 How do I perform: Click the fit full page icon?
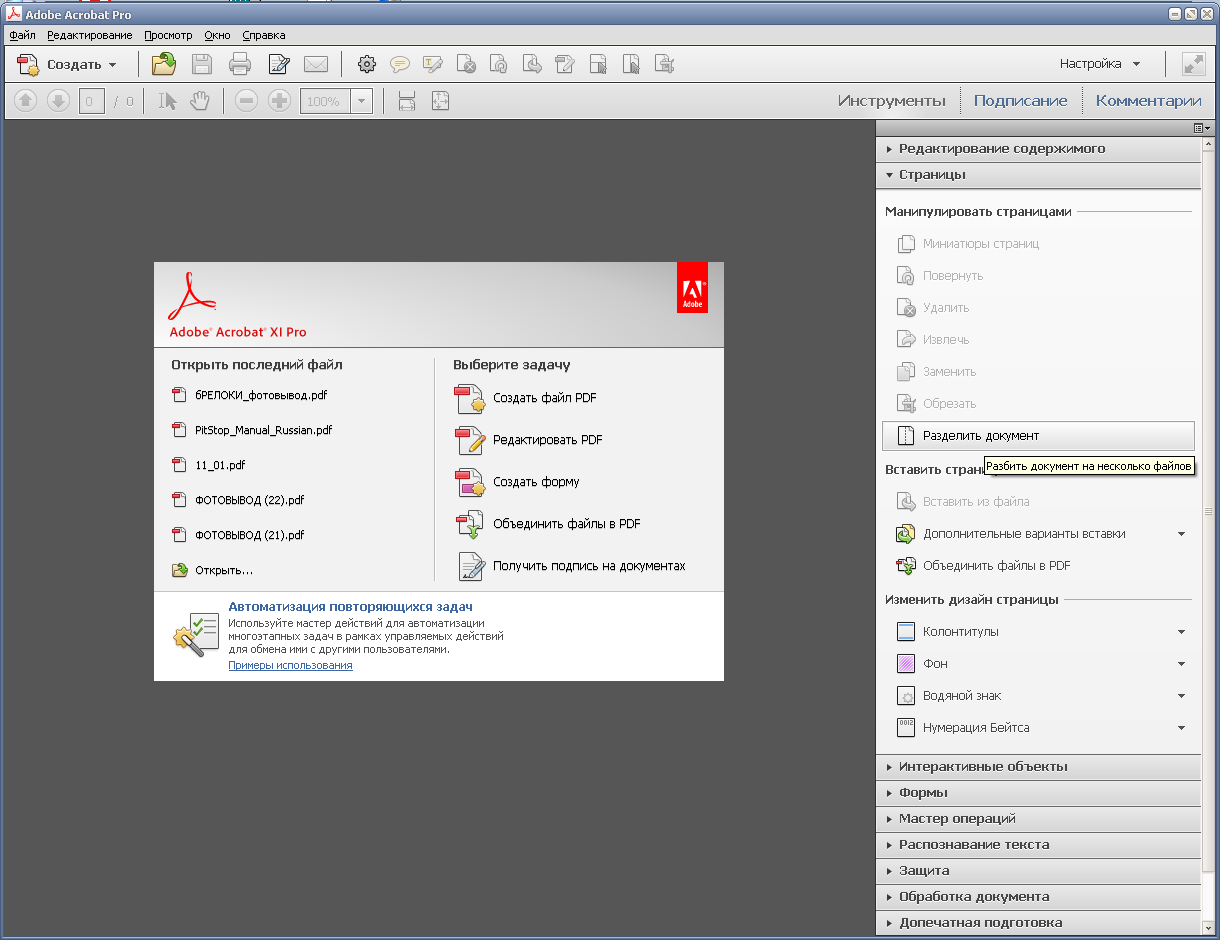tap(440, 101)
